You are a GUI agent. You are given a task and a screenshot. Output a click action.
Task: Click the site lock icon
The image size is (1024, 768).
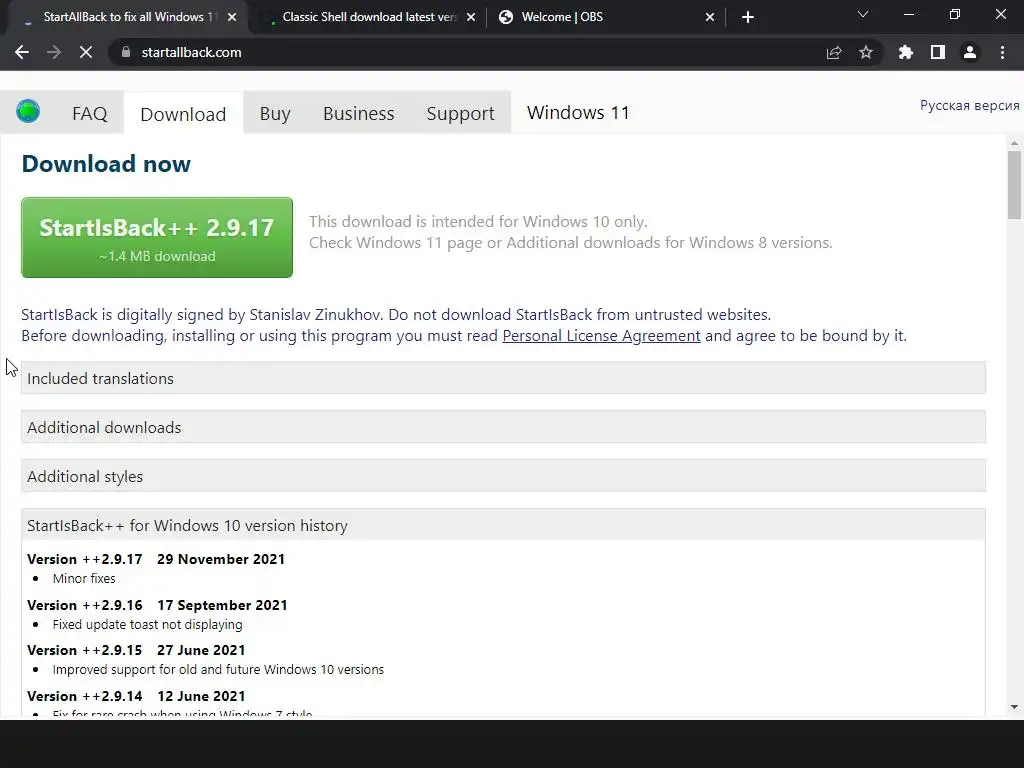(x=126, y=52)
